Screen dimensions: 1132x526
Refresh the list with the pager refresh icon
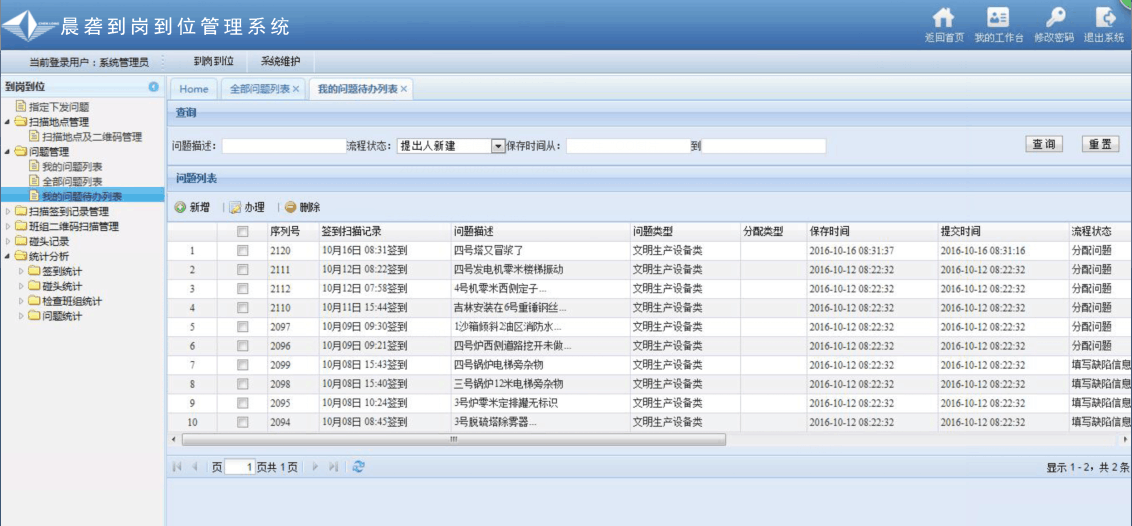(359, 467)
